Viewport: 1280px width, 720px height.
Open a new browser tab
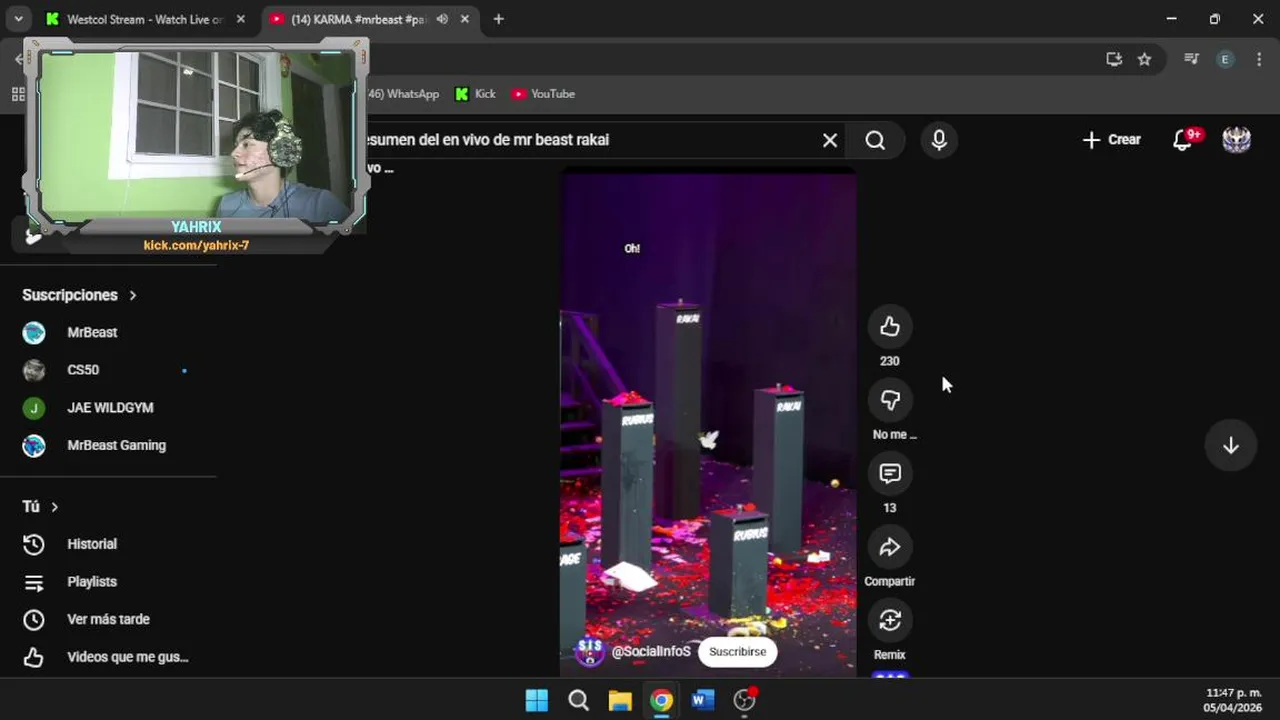(x=498, y=19)
